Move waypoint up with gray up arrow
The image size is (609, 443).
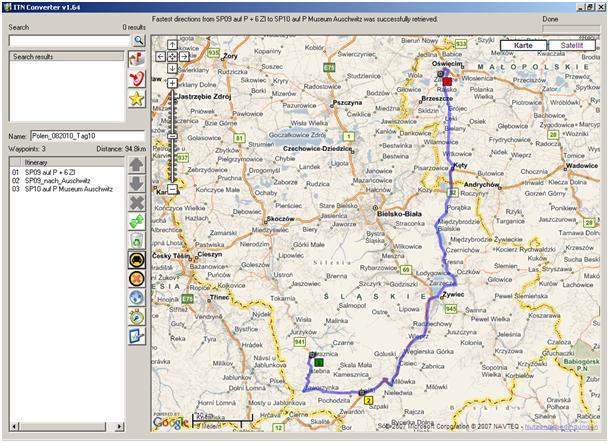[137, 165]
